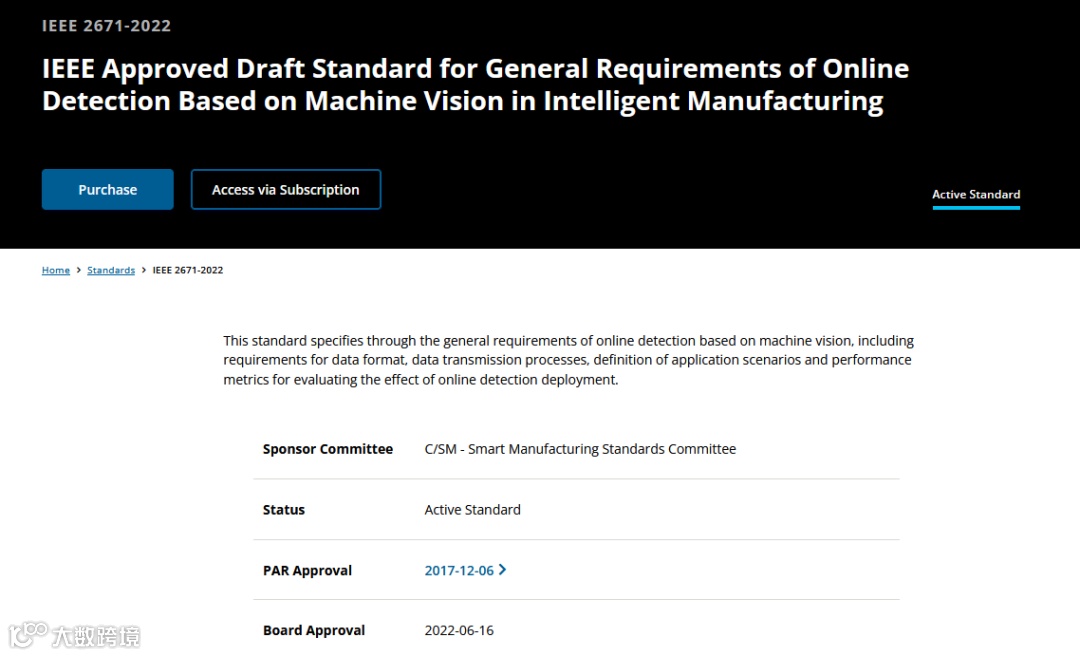This screenshot has width=1080, height=656.
Task: Click the watermark logo icon at bottom-left
Action: click(28, 634)
